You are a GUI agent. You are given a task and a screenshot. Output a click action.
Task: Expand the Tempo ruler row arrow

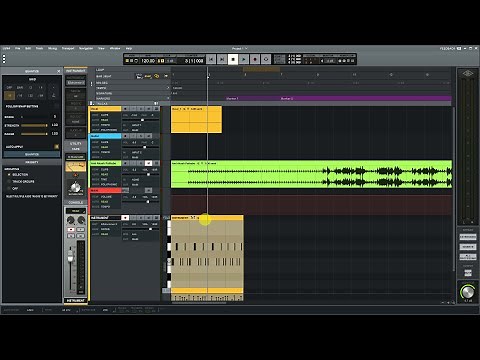[x=168, y=88]
